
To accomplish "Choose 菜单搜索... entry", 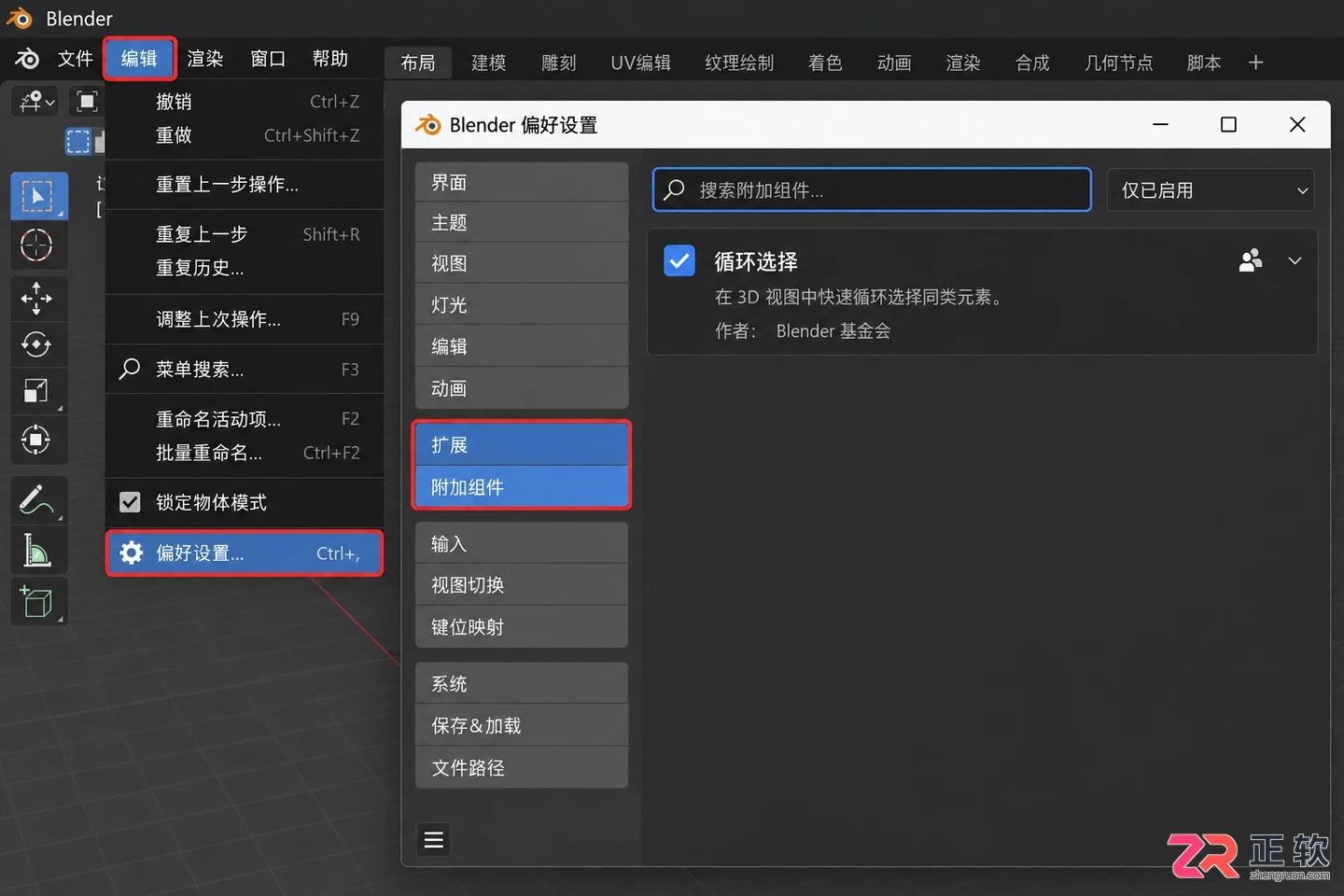I will 245,370.
